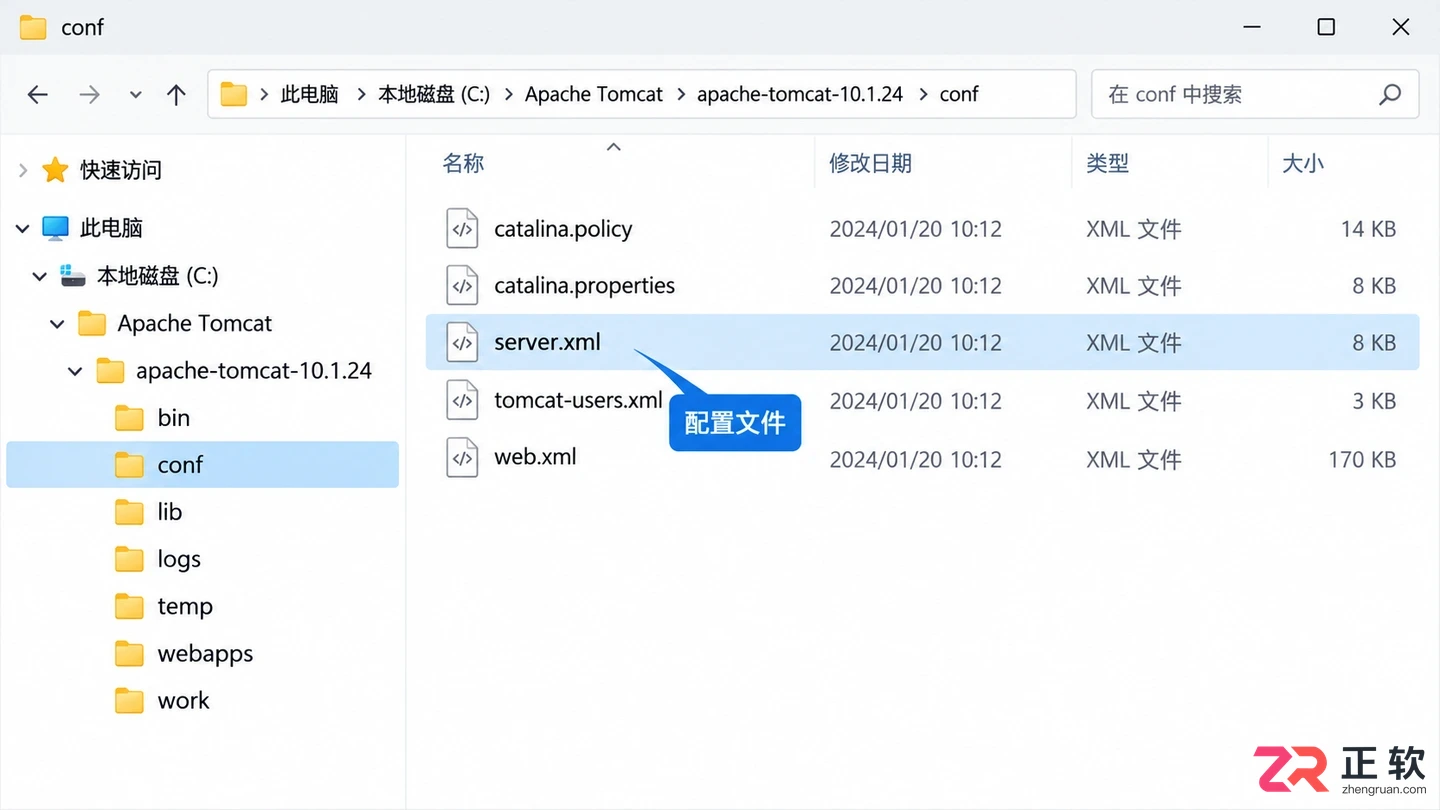1440x810 pixels.
Task: Select the conf folder in tree
Action: click(202, 465)
